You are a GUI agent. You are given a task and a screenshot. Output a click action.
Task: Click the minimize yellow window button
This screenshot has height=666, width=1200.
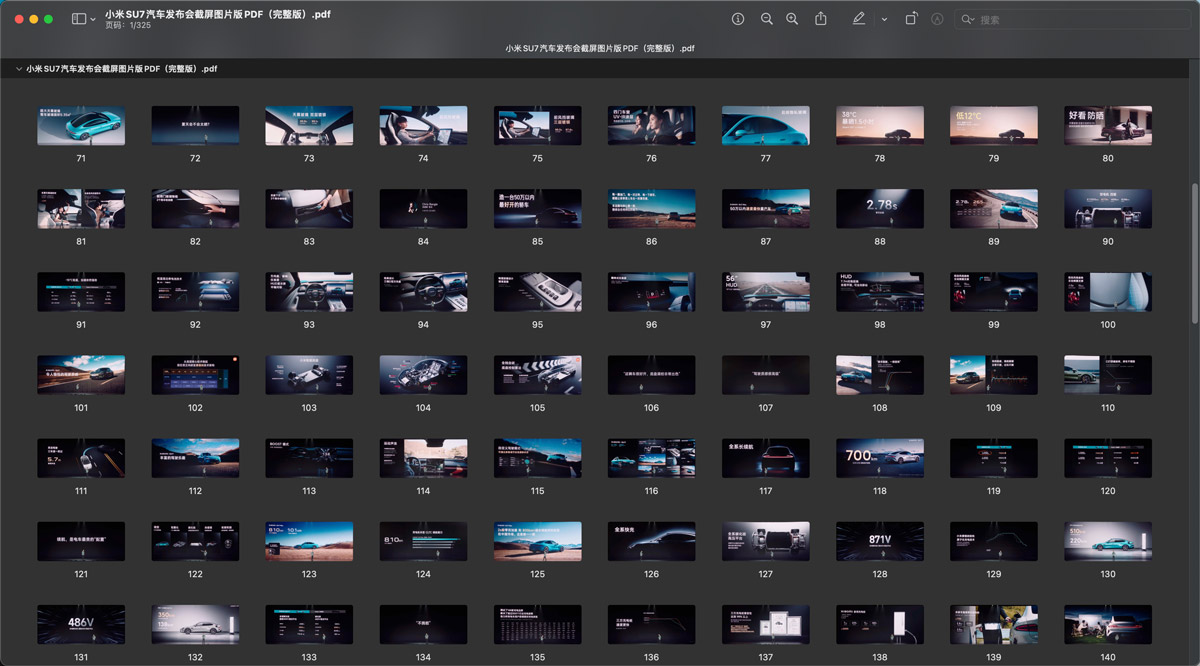point(34,19)
